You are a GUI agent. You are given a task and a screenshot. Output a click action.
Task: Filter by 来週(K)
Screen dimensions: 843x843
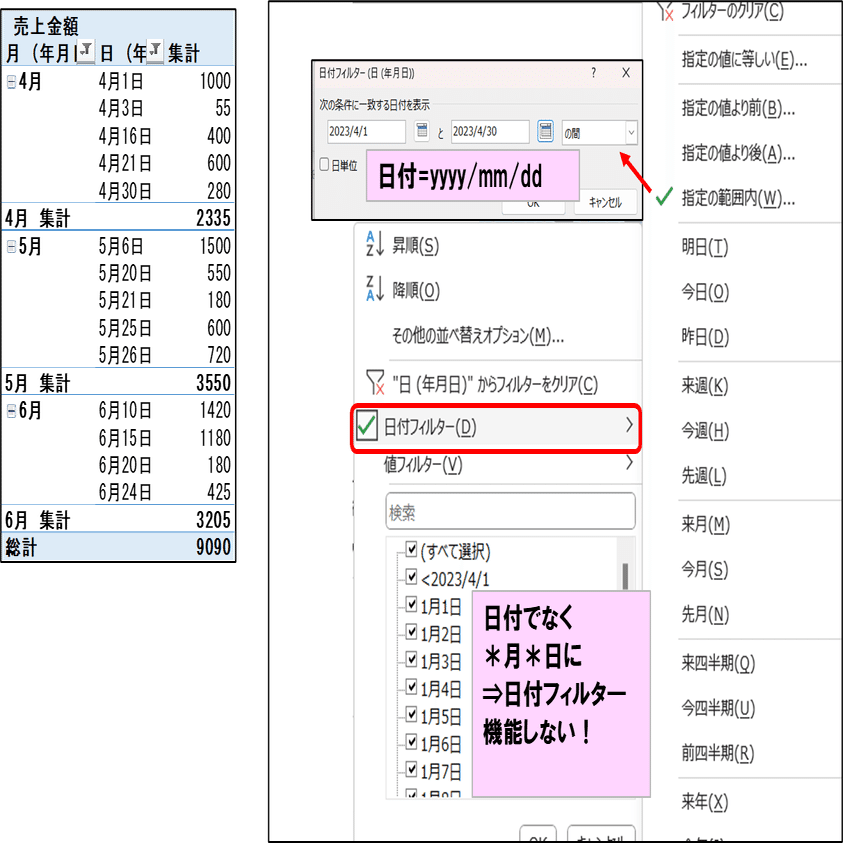[704, 386]
